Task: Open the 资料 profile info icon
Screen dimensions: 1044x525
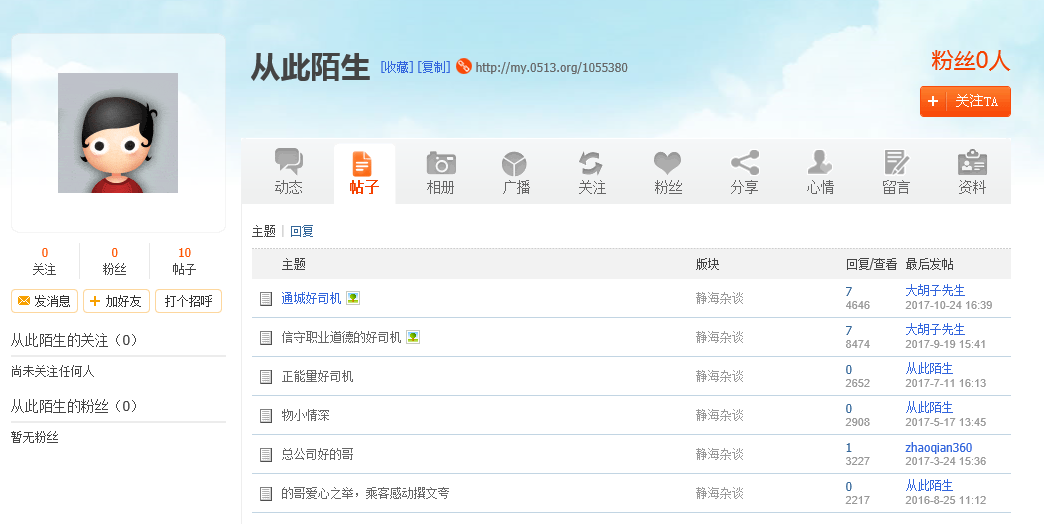Action: [x=972, y=163]
